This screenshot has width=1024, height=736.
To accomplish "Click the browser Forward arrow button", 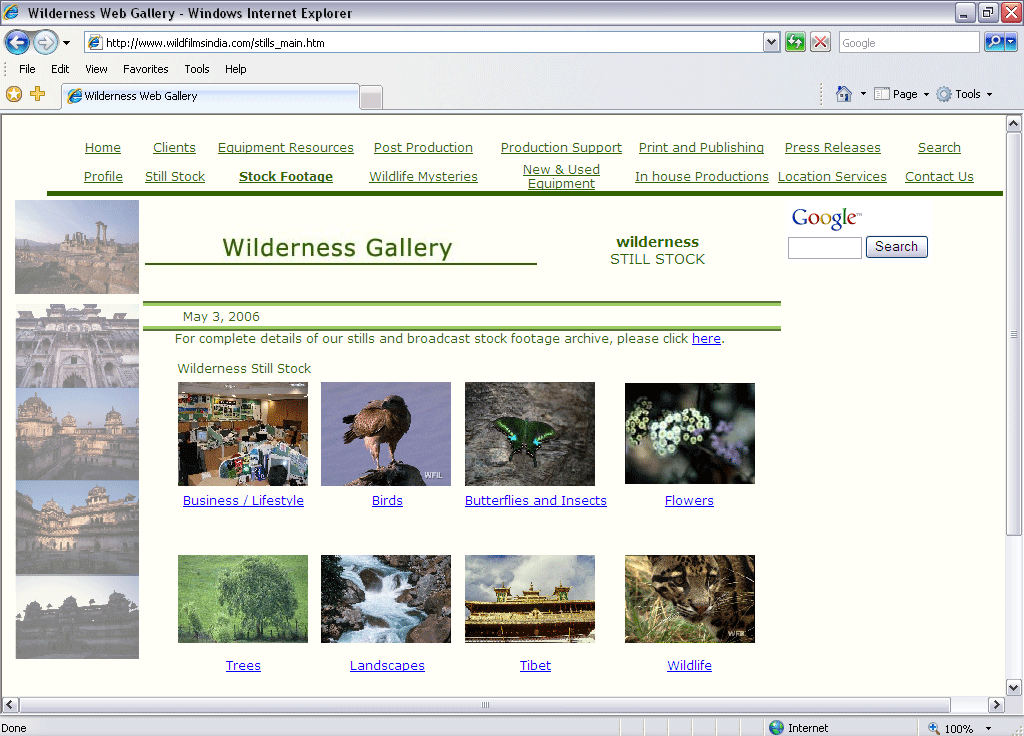I will (45, 43).
